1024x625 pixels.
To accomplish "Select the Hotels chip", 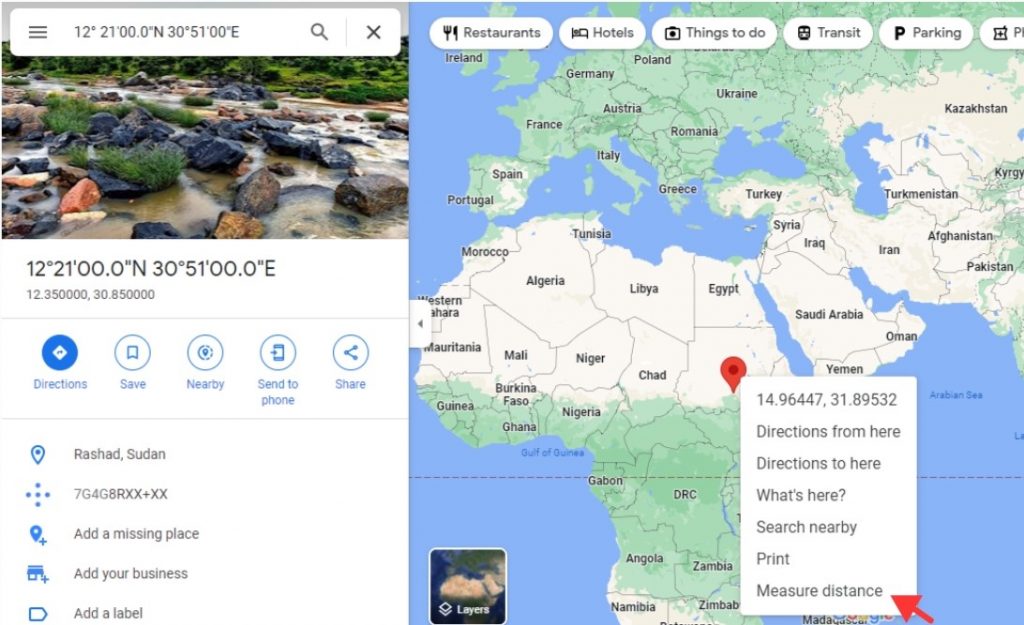I will tap(602, 33).
